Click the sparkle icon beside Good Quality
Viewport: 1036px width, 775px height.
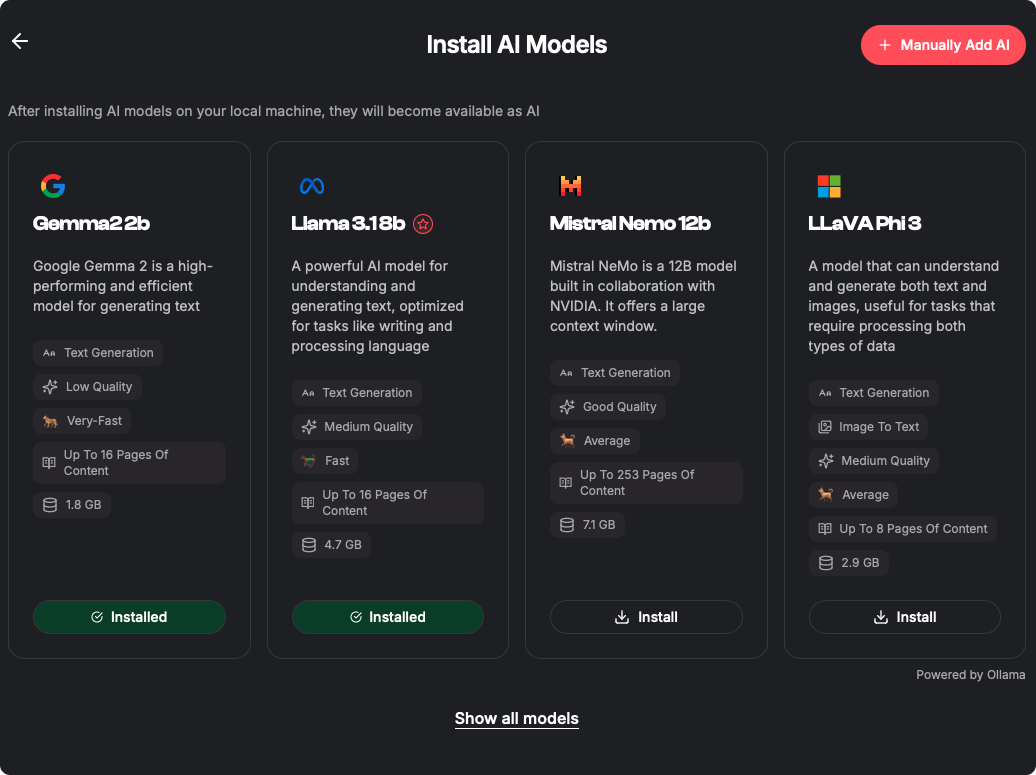[567, 407]
